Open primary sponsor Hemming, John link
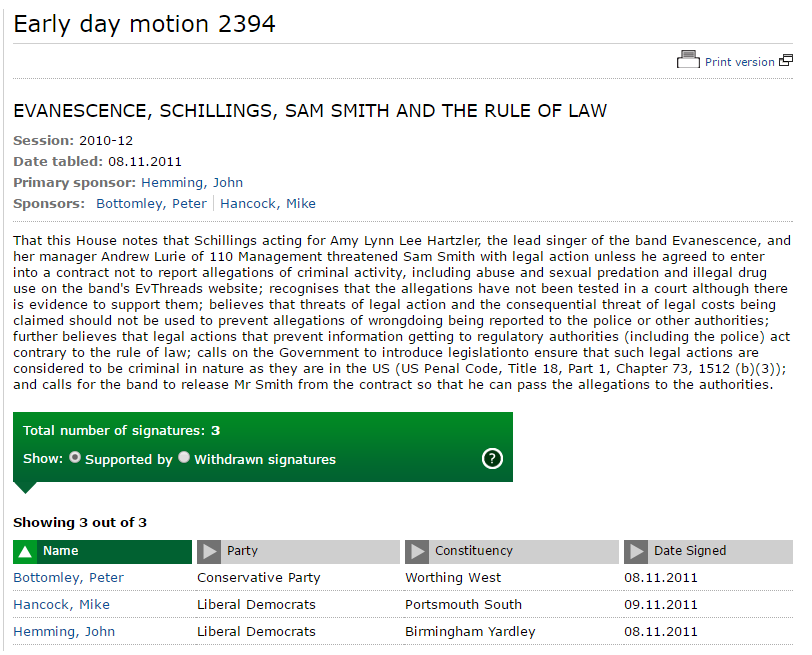812x655 pixels. click(192, 183)
